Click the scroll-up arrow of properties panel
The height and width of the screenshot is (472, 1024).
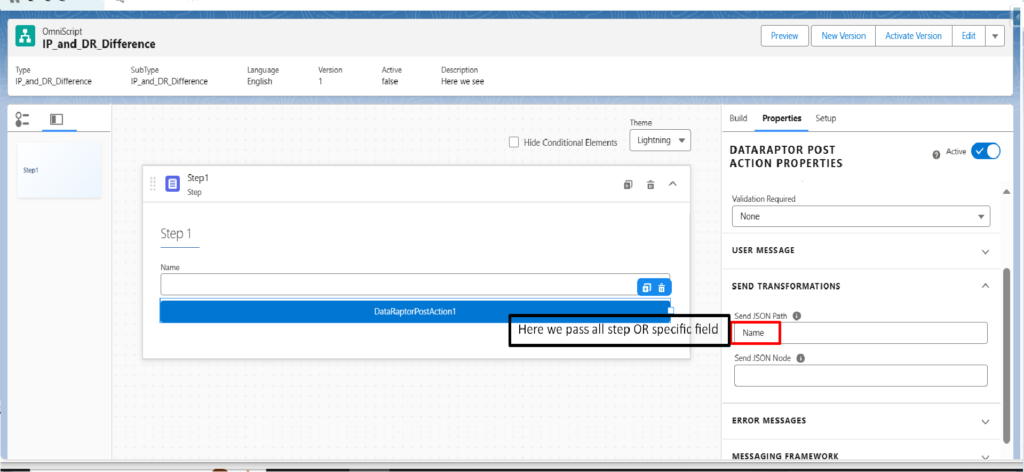pyautogui.click(x=1008, y=191)
